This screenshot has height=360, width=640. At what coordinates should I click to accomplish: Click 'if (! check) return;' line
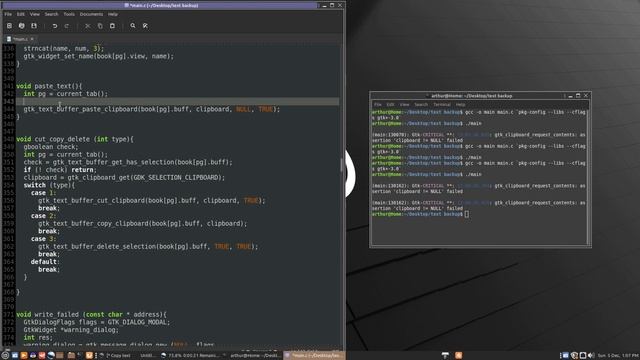pyautogui.click(x=60, y=170)
